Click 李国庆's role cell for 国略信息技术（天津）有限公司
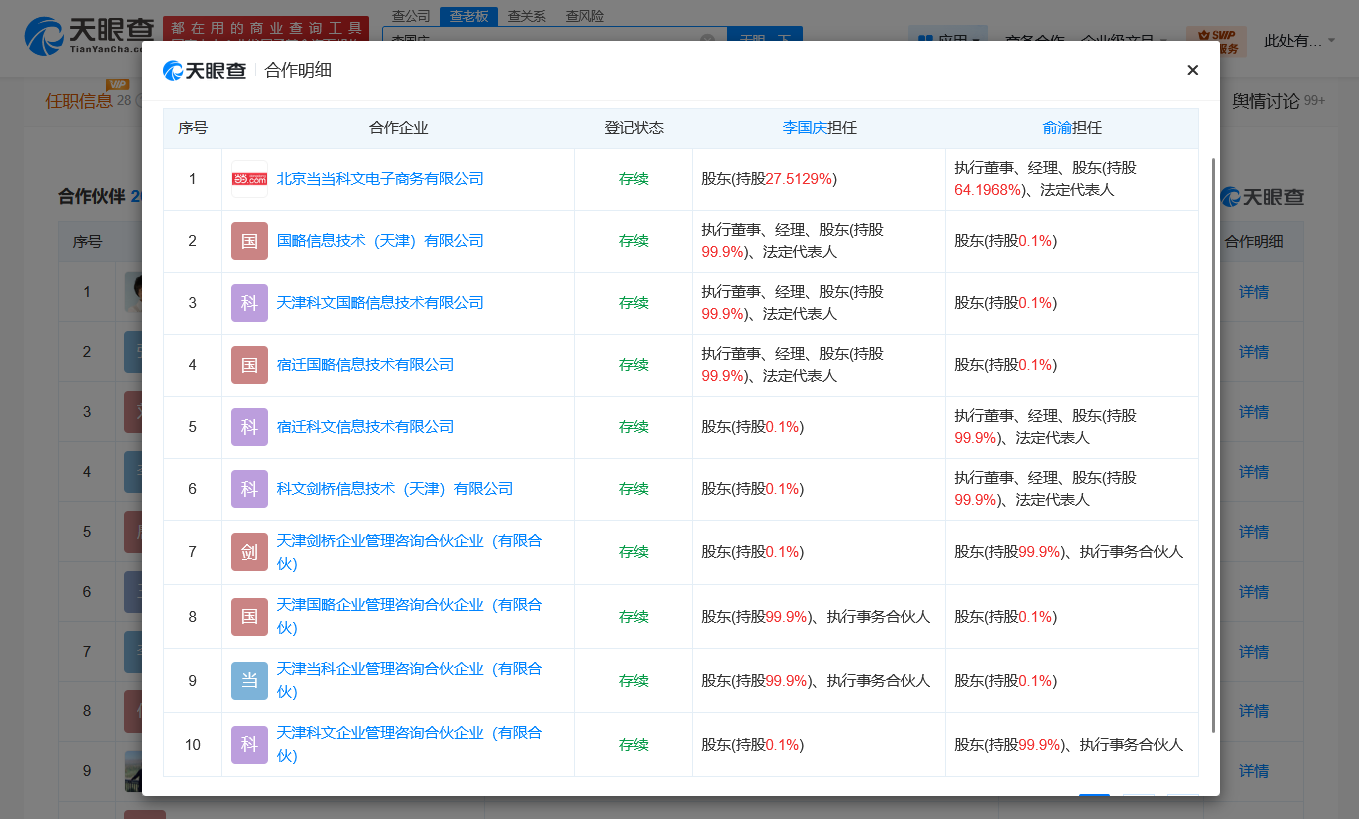The image size is (1359, 819). coord(819,241)
